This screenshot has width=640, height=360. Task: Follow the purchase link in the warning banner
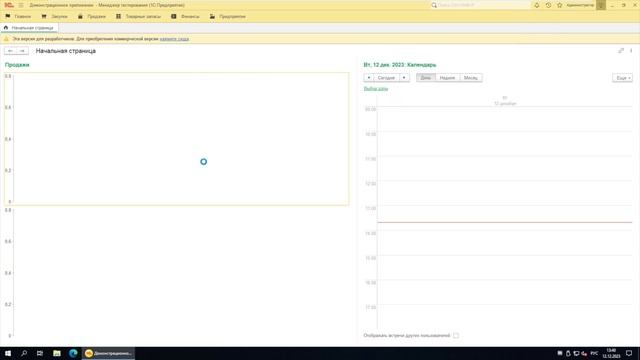pyautogui.click(x=174, y=39)
